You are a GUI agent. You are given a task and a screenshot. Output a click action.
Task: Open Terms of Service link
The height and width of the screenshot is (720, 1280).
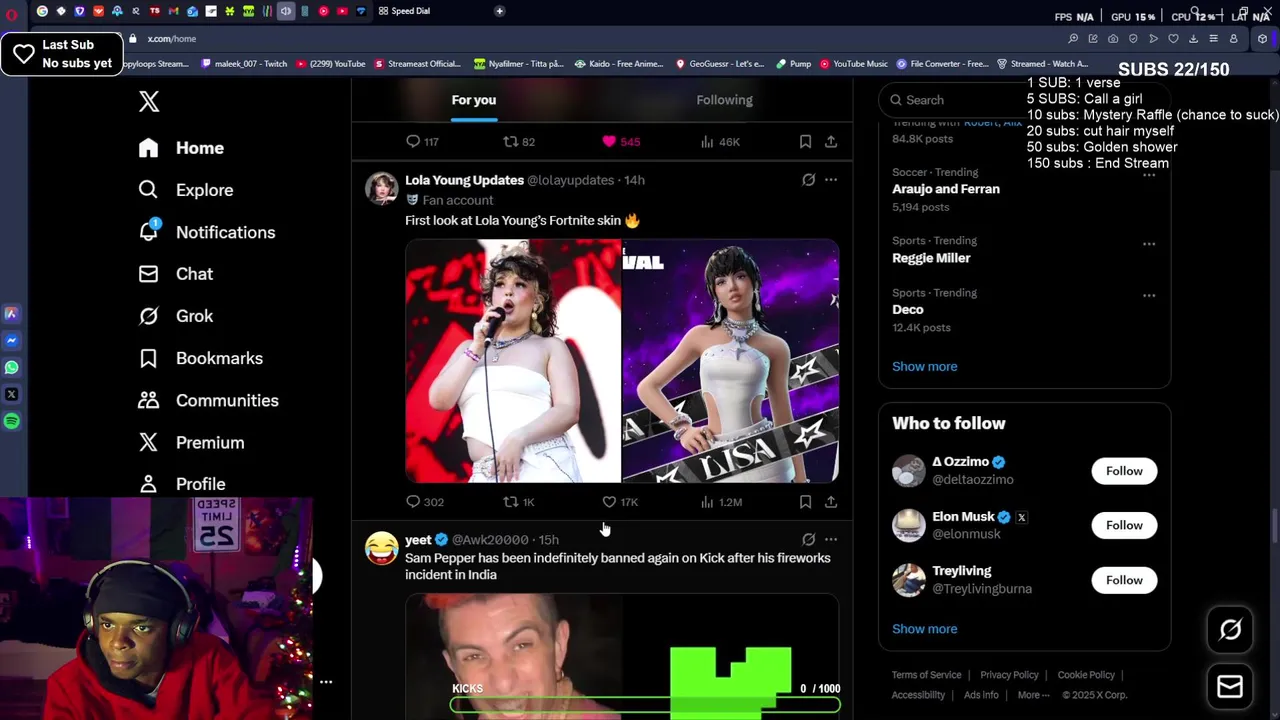coord(926,675)
